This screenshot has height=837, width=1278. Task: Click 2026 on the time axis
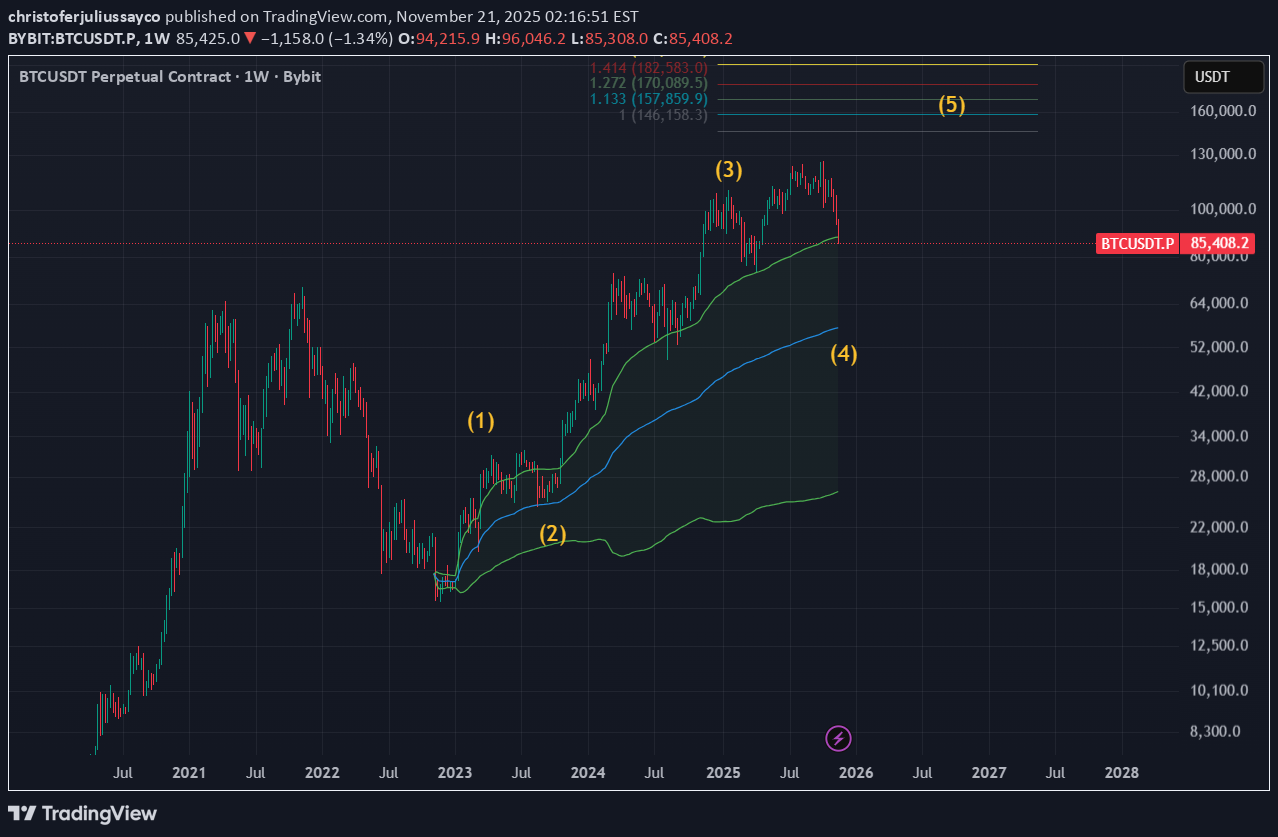point(856,773)
